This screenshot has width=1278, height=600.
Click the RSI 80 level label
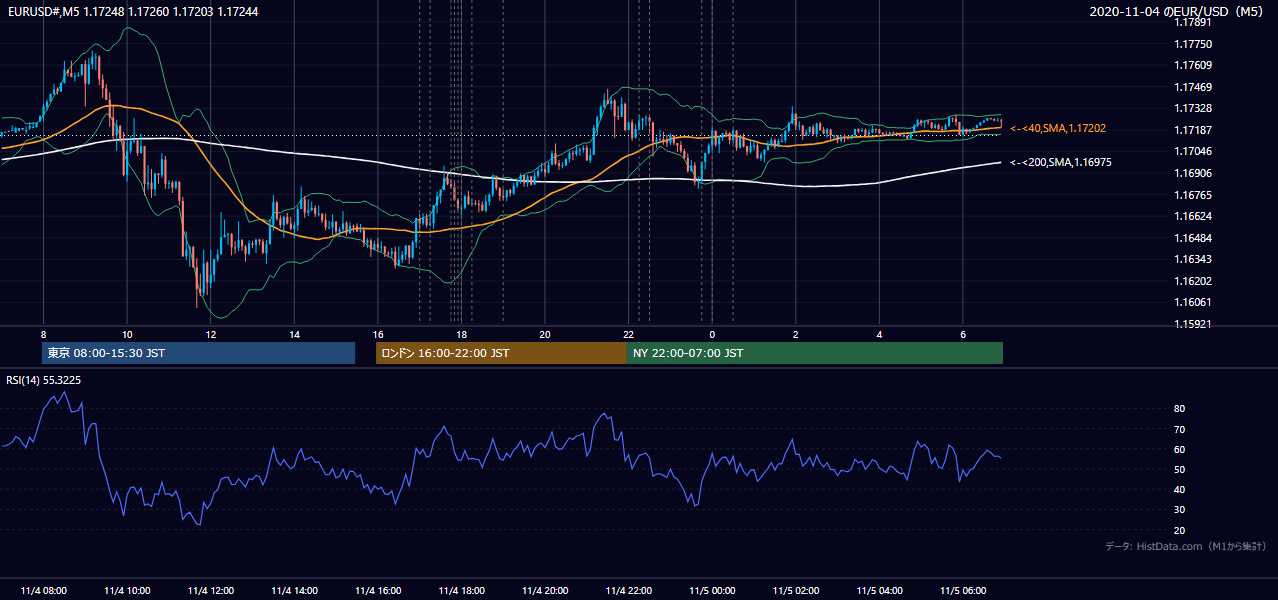tap(1179, 409)
